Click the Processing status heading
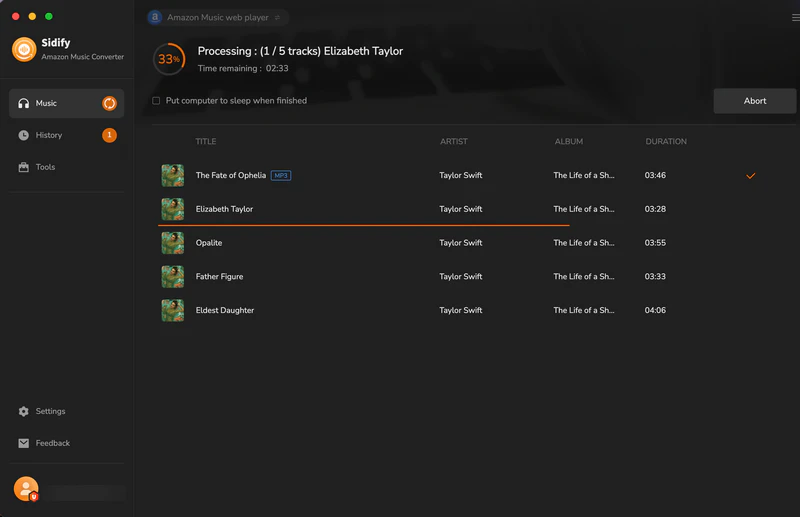 (300, 51)
